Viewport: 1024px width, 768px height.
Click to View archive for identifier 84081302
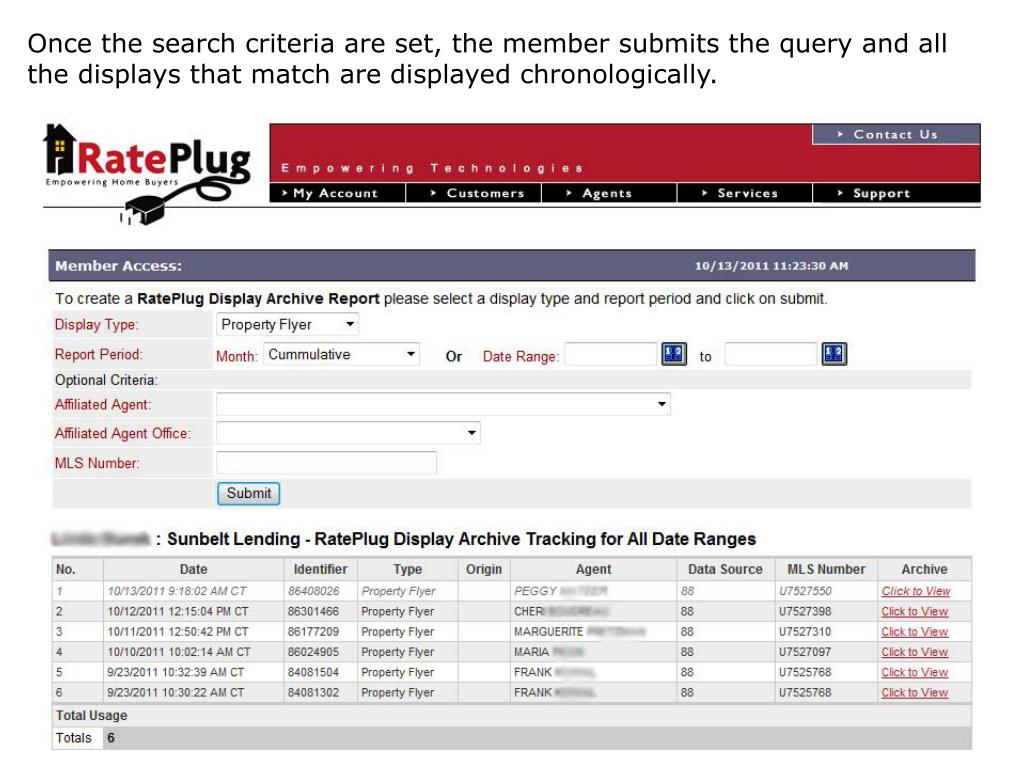(914, 693)
